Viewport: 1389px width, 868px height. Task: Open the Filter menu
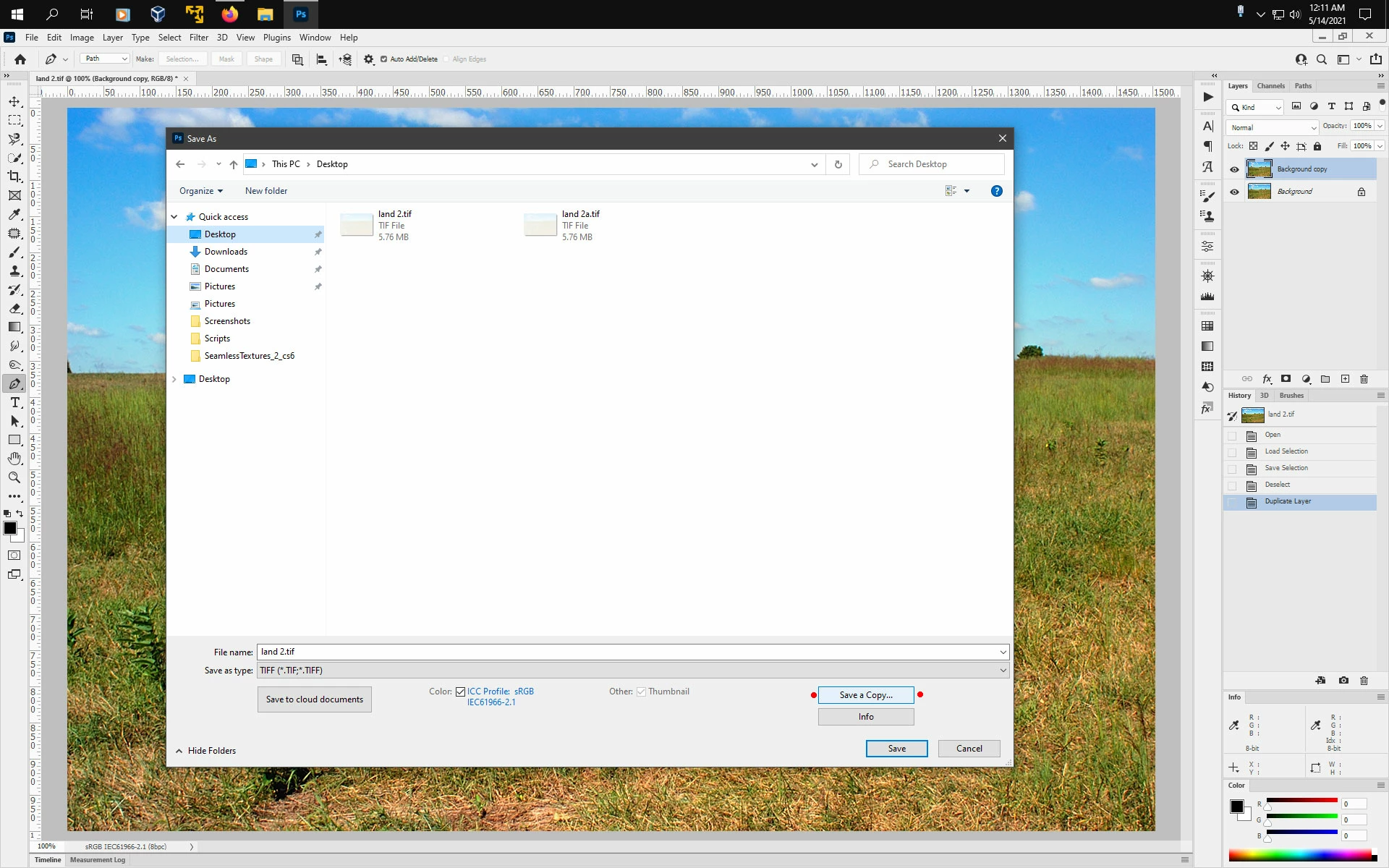tap(198, 38)
